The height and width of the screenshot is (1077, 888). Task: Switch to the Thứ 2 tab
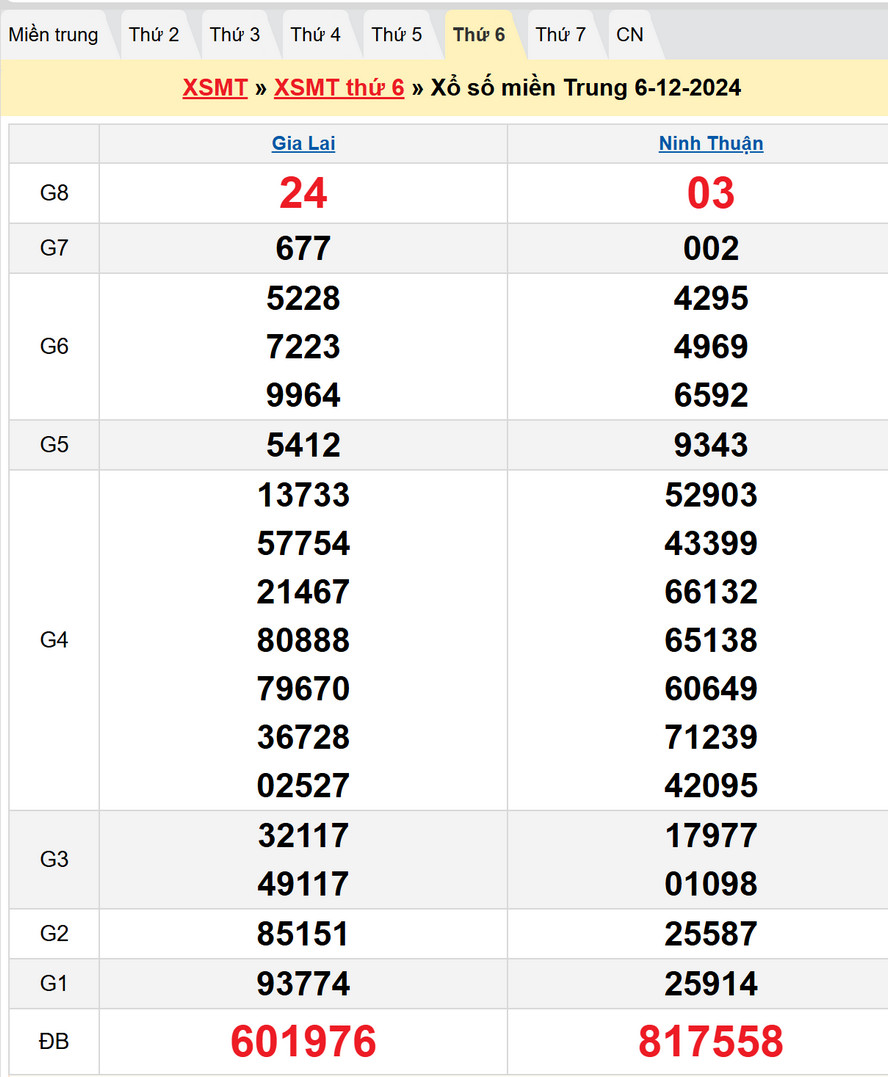[x=154, y=35]
